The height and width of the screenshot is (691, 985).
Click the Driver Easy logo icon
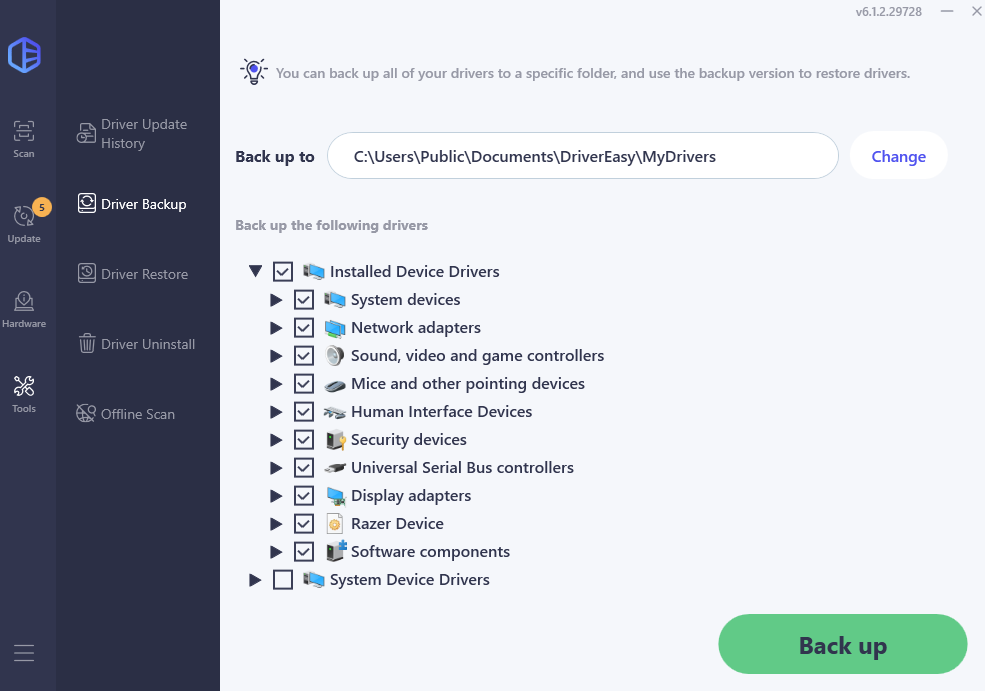(24, 55)
